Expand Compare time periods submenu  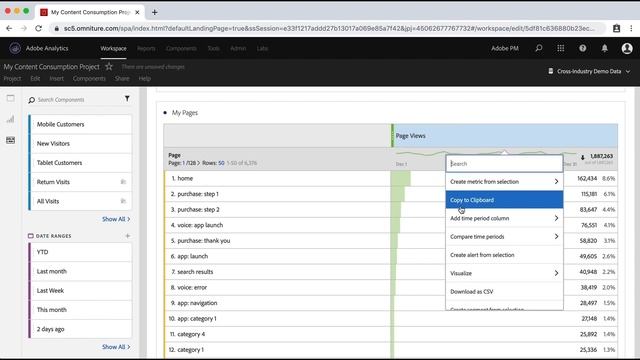[556, 236]
